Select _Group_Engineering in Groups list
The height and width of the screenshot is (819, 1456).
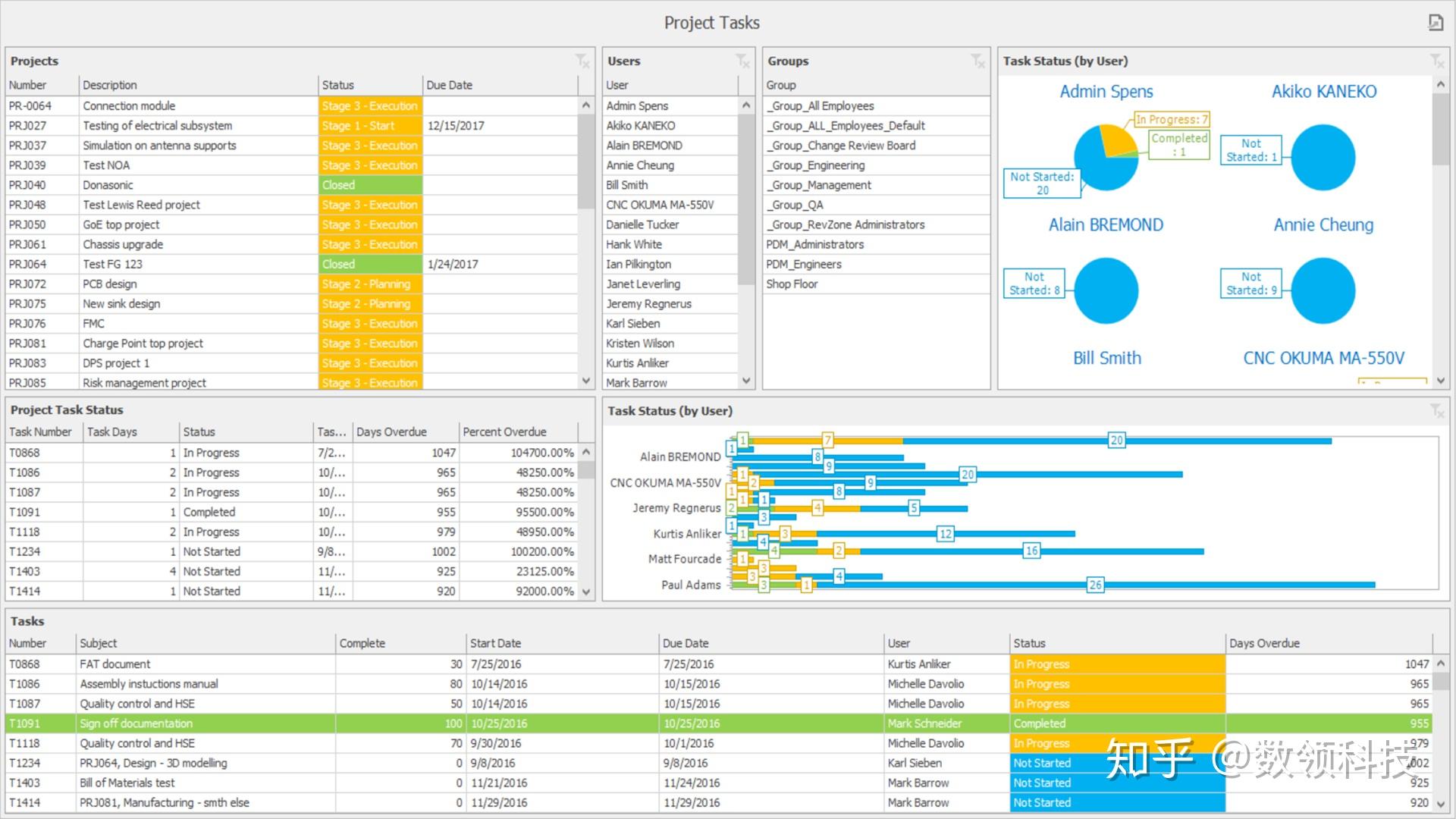click(815, 165)
